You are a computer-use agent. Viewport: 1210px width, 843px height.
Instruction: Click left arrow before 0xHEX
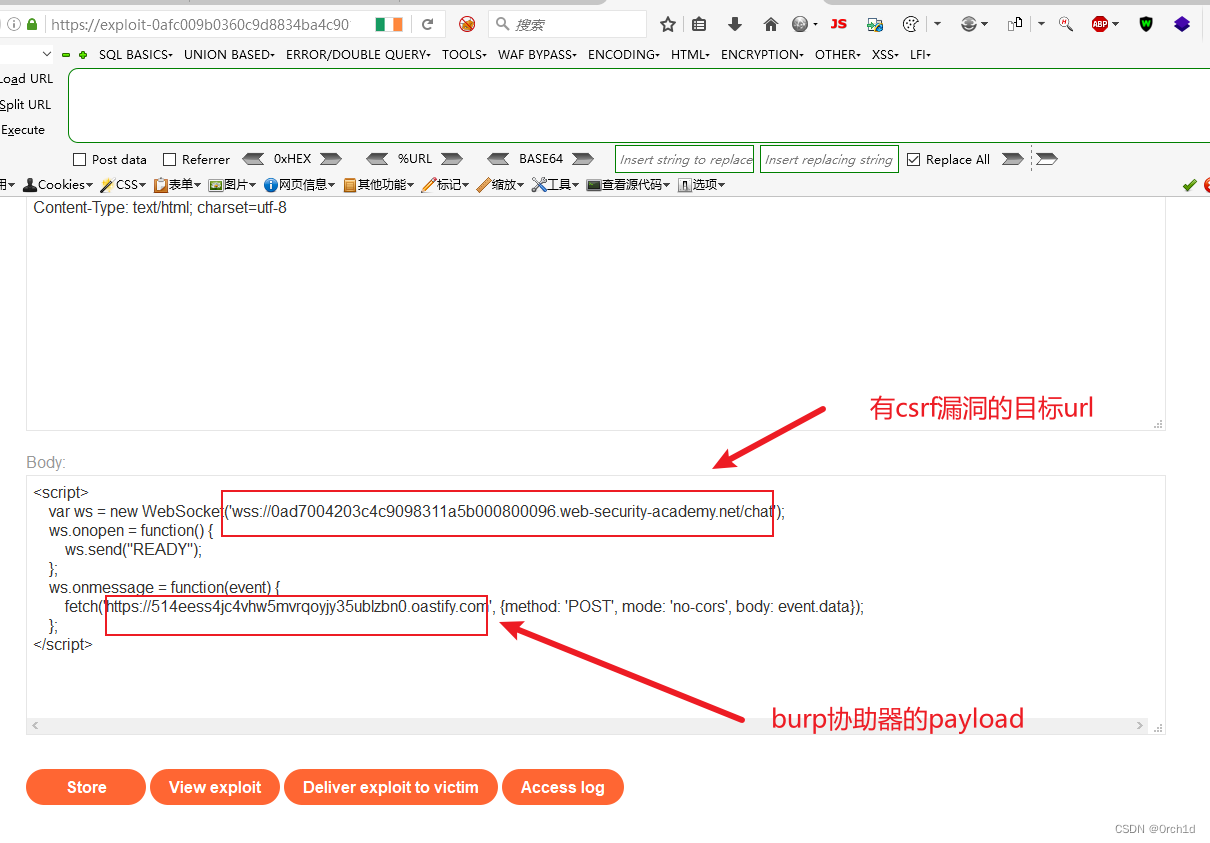[x=254, y=159]
